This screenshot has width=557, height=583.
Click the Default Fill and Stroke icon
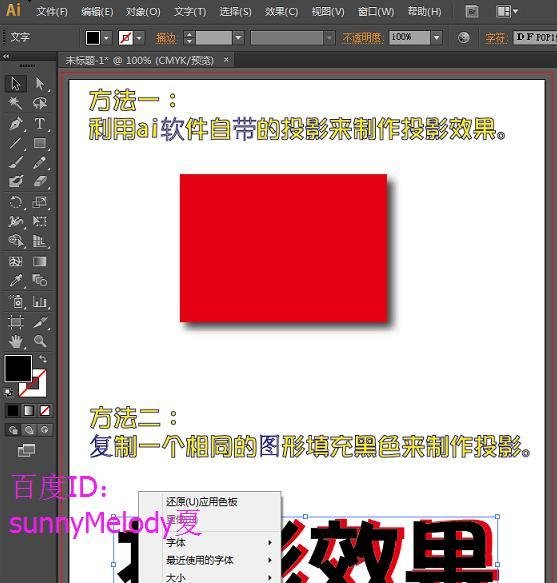click(x=8, y=392)
